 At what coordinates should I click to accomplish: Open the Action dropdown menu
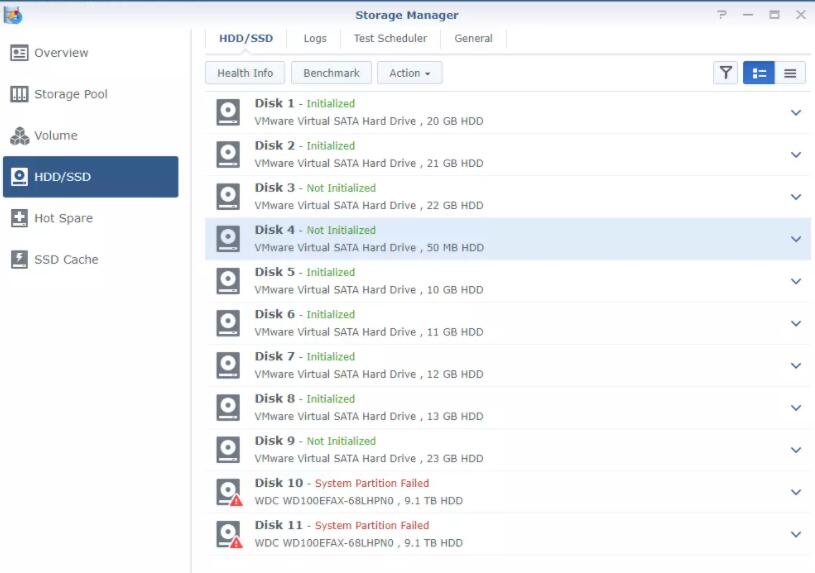[409, 73]
